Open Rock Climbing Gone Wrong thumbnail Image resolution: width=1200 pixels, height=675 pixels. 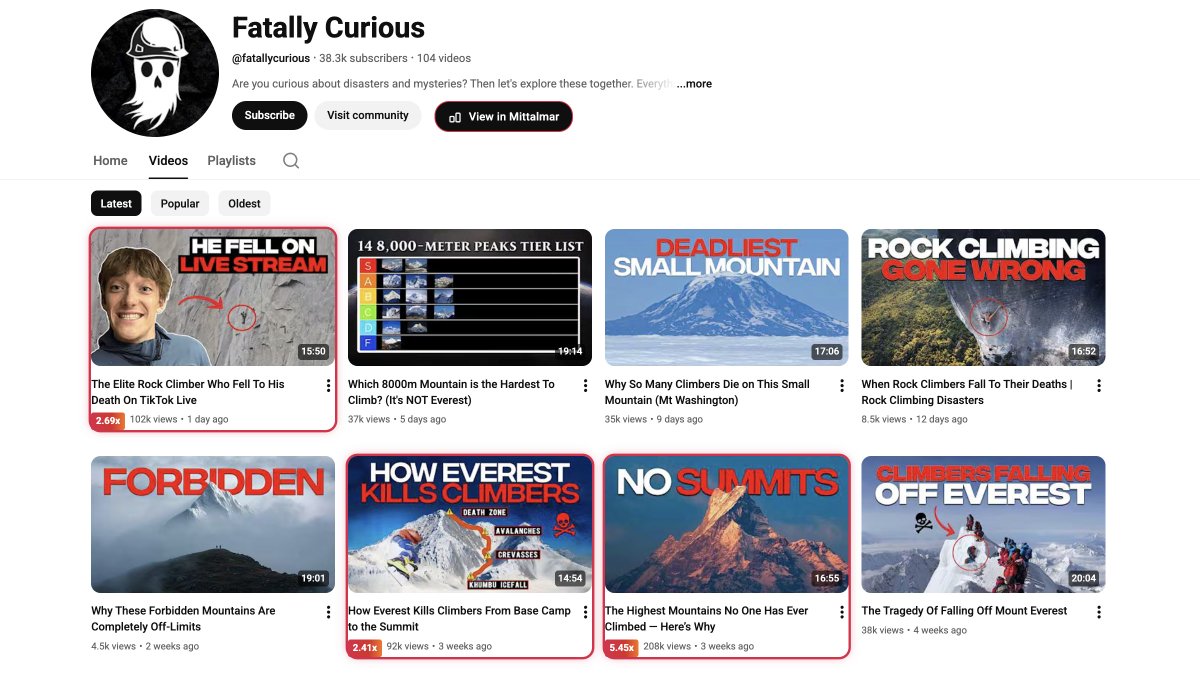click(x=984, y=298)
